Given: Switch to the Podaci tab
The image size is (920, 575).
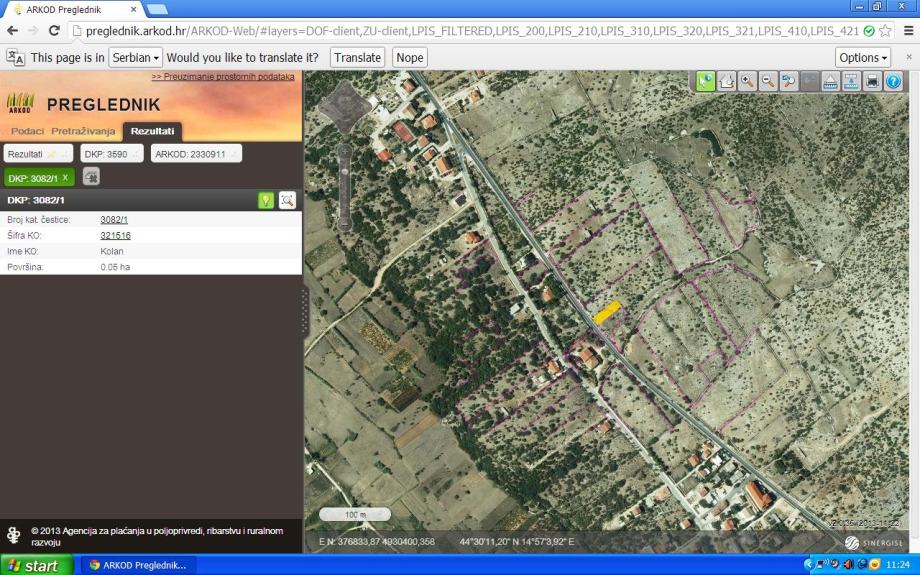Looking at the screenshot, I should tap(27, 131).
